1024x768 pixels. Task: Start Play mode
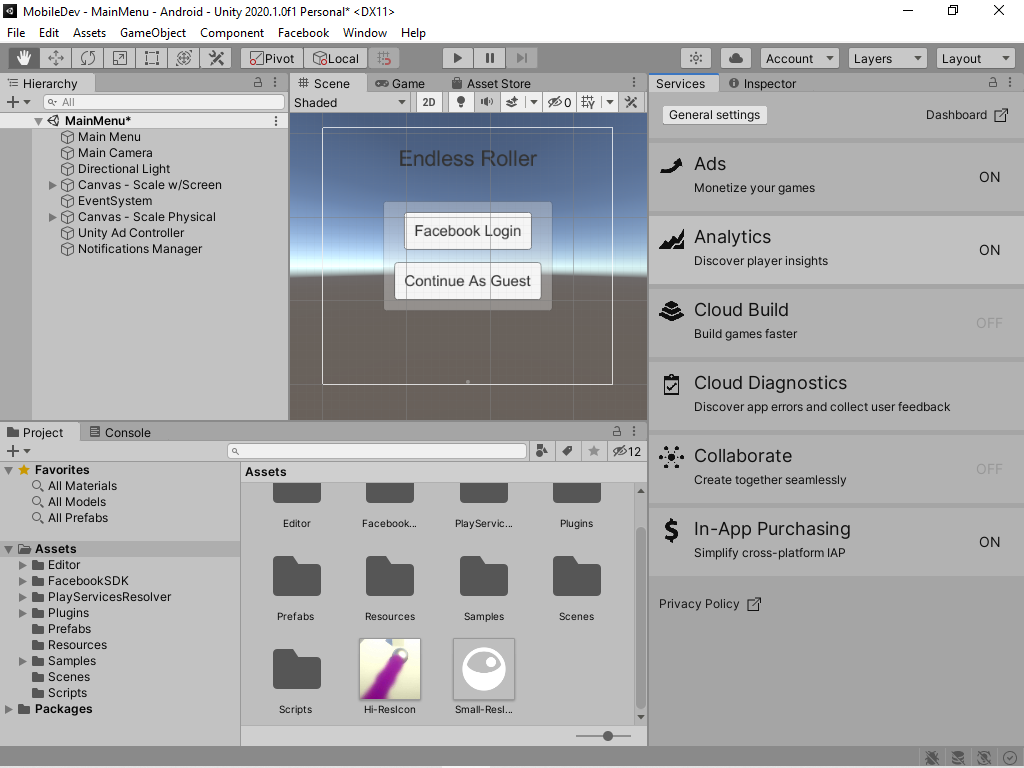458,58
